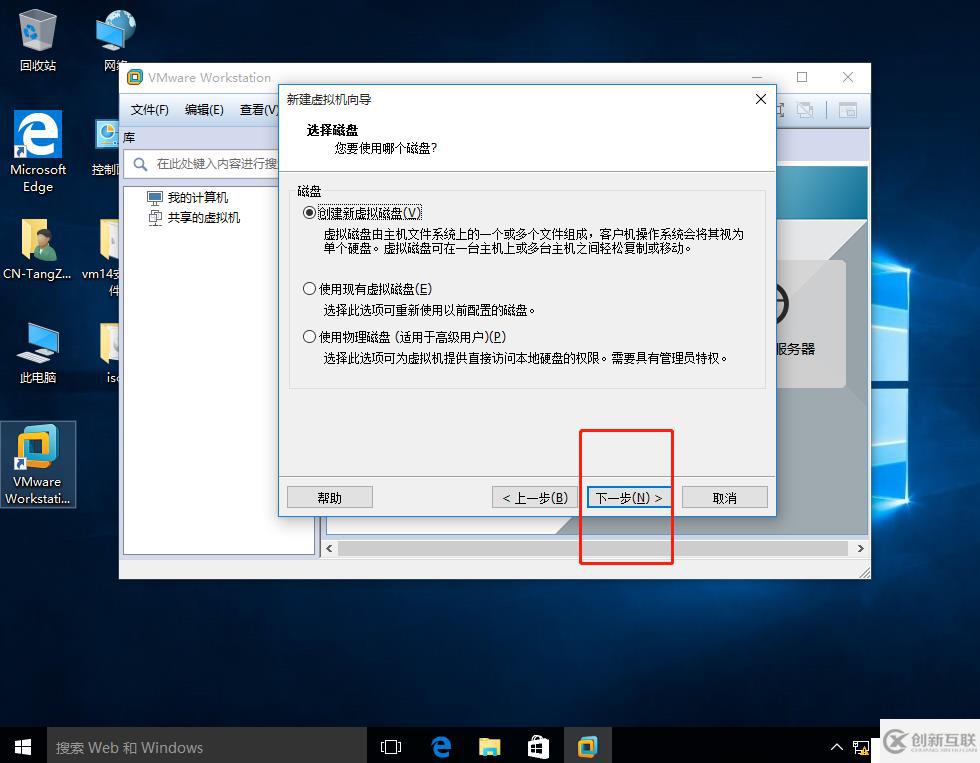Click the VMware Workstation desktop shortcut

coord(38,462)
